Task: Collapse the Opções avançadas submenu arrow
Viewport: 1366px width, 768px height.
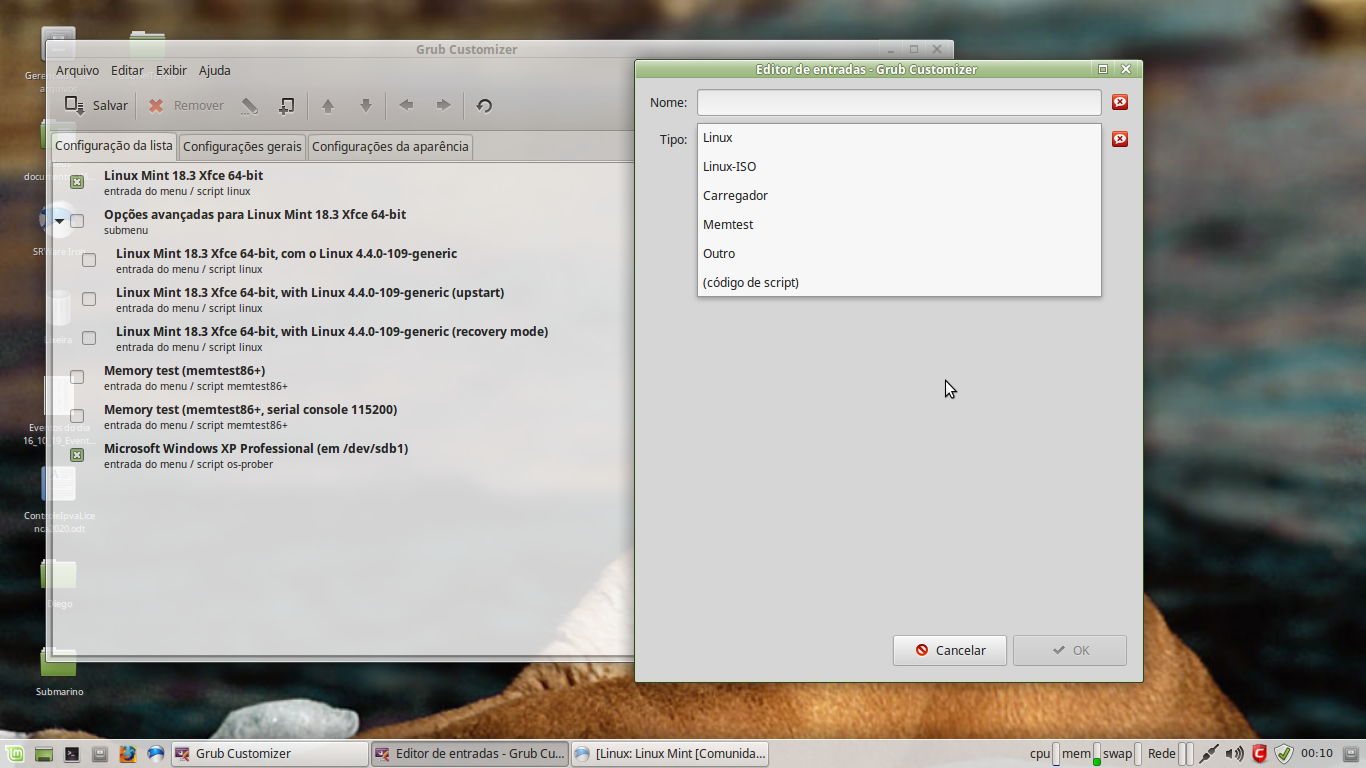Action: 59,221
